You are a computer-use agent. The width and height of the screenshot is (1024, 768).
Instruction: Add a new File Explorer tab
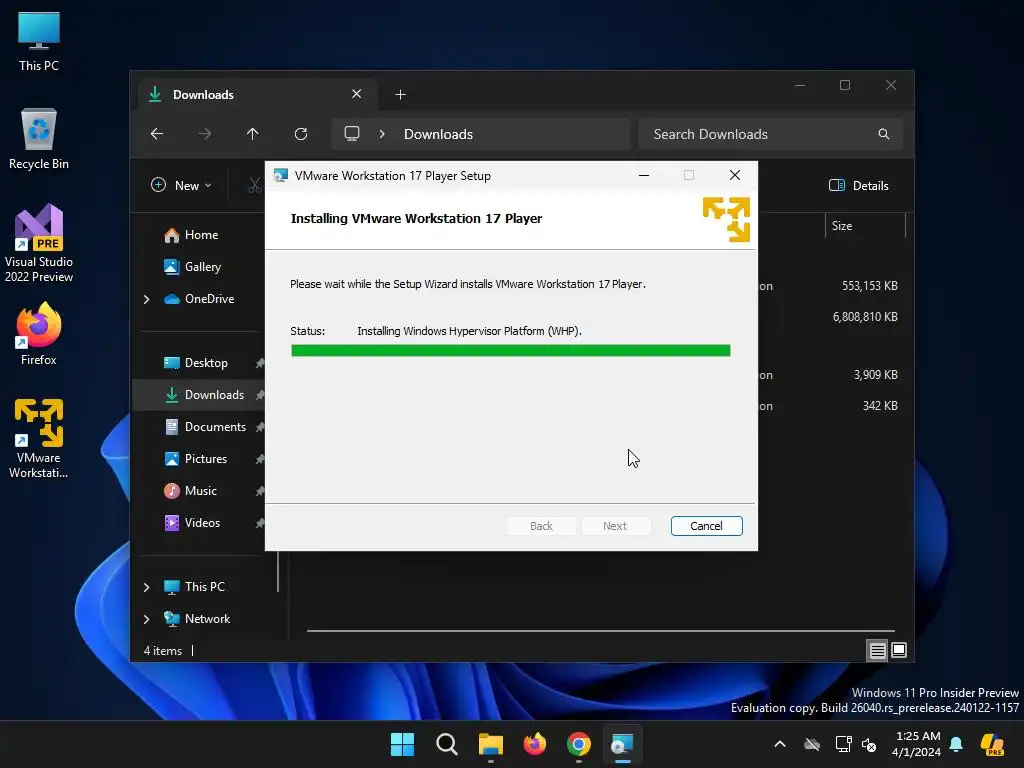coord(400,95)
